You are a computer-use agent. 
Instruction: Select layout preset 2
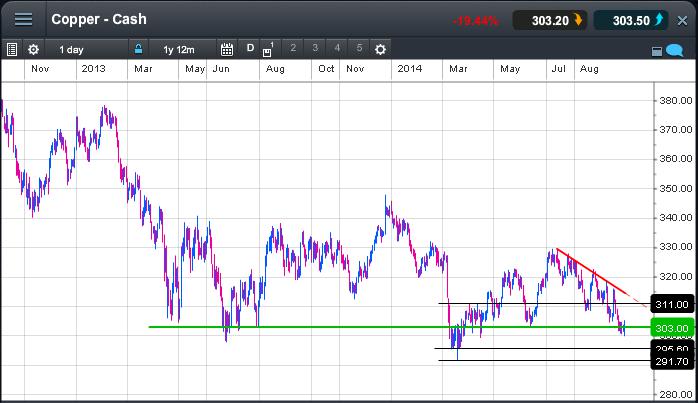tap(292, 48)
